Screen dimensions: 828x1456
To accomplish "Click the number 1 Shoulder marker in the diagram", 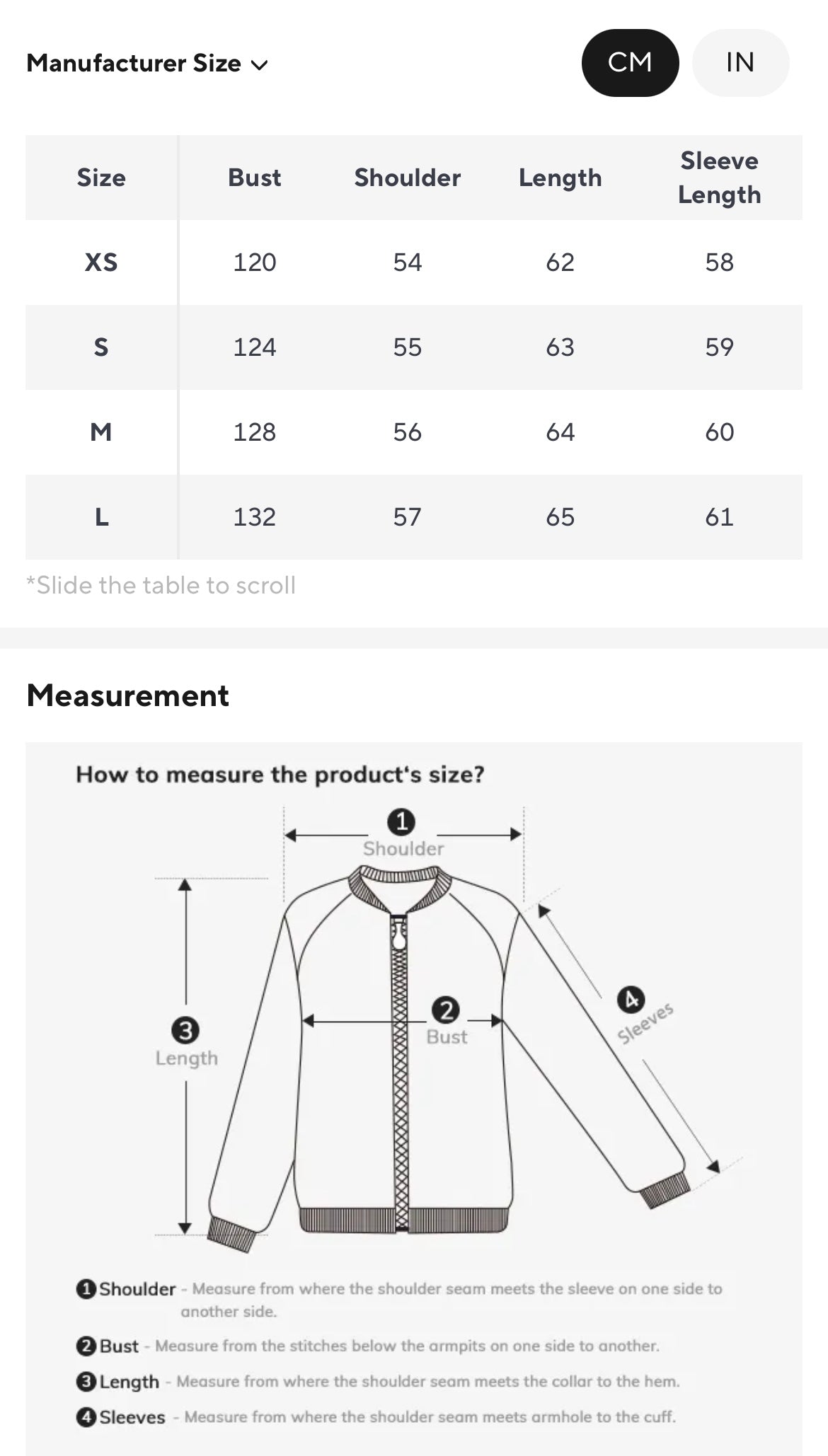I will 401,822.
